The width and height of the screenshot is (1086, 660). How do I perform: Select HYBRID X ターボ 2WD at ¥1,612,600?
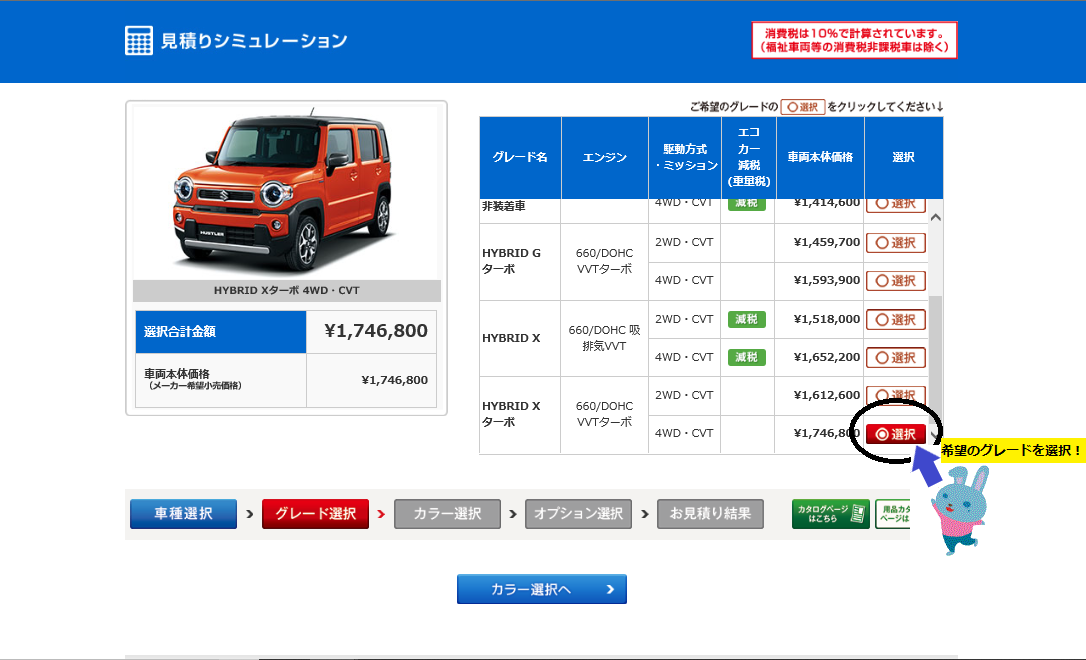coord(896,395)
